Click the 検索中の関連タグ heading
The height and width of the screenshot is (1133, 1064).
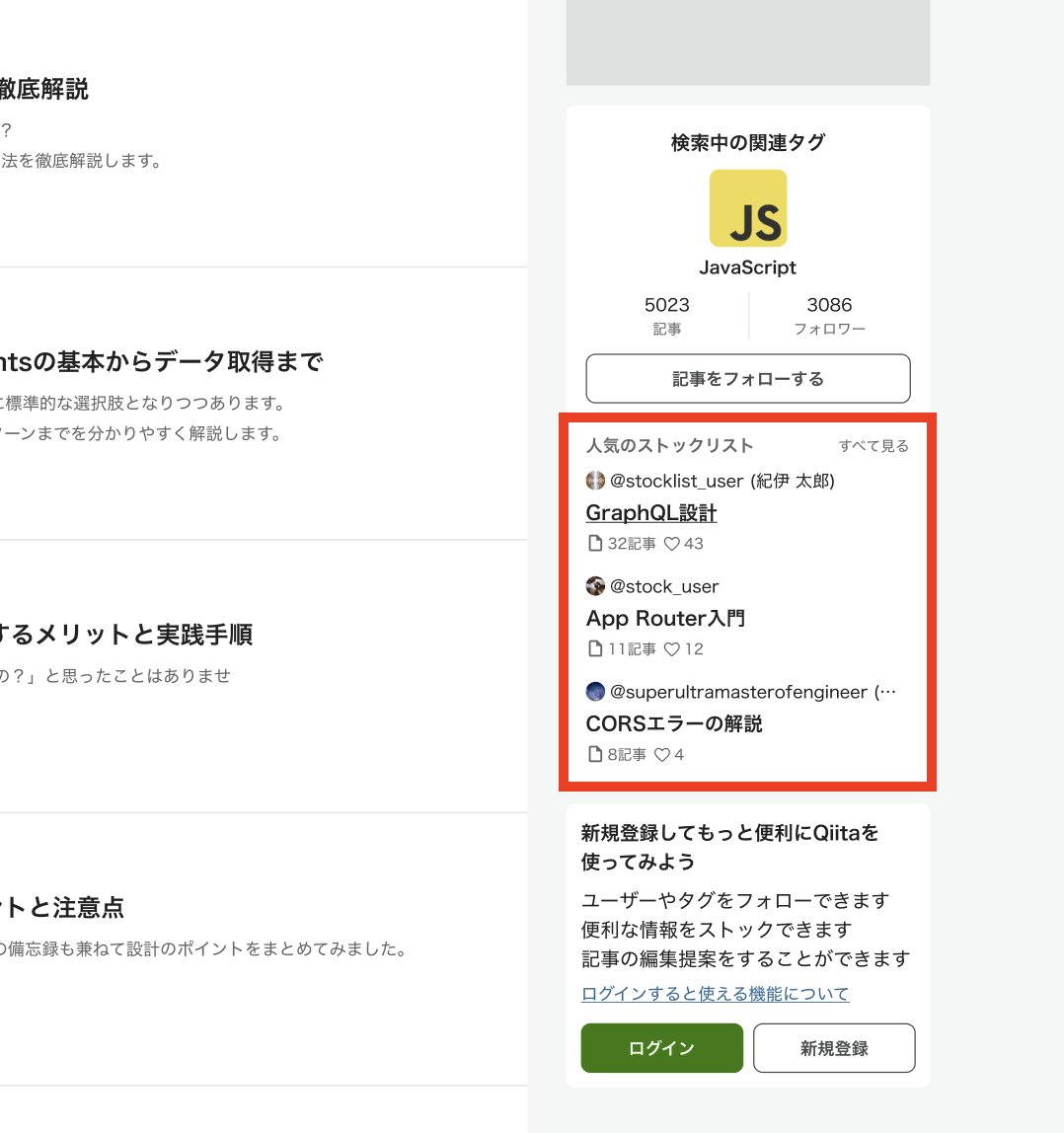[748, 142]
